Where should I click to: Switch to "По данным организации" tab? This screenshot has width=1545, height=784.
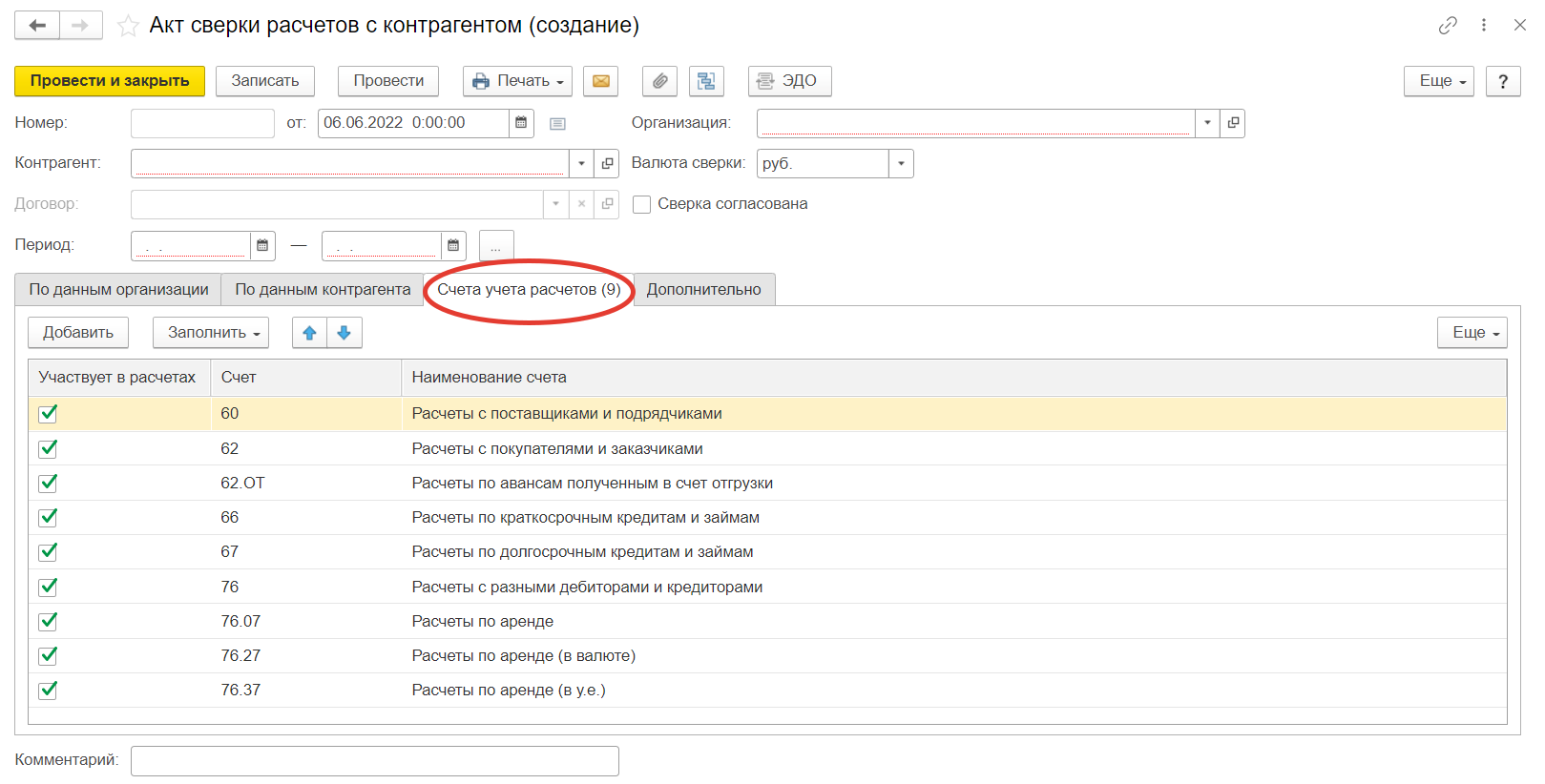[118, 290]
